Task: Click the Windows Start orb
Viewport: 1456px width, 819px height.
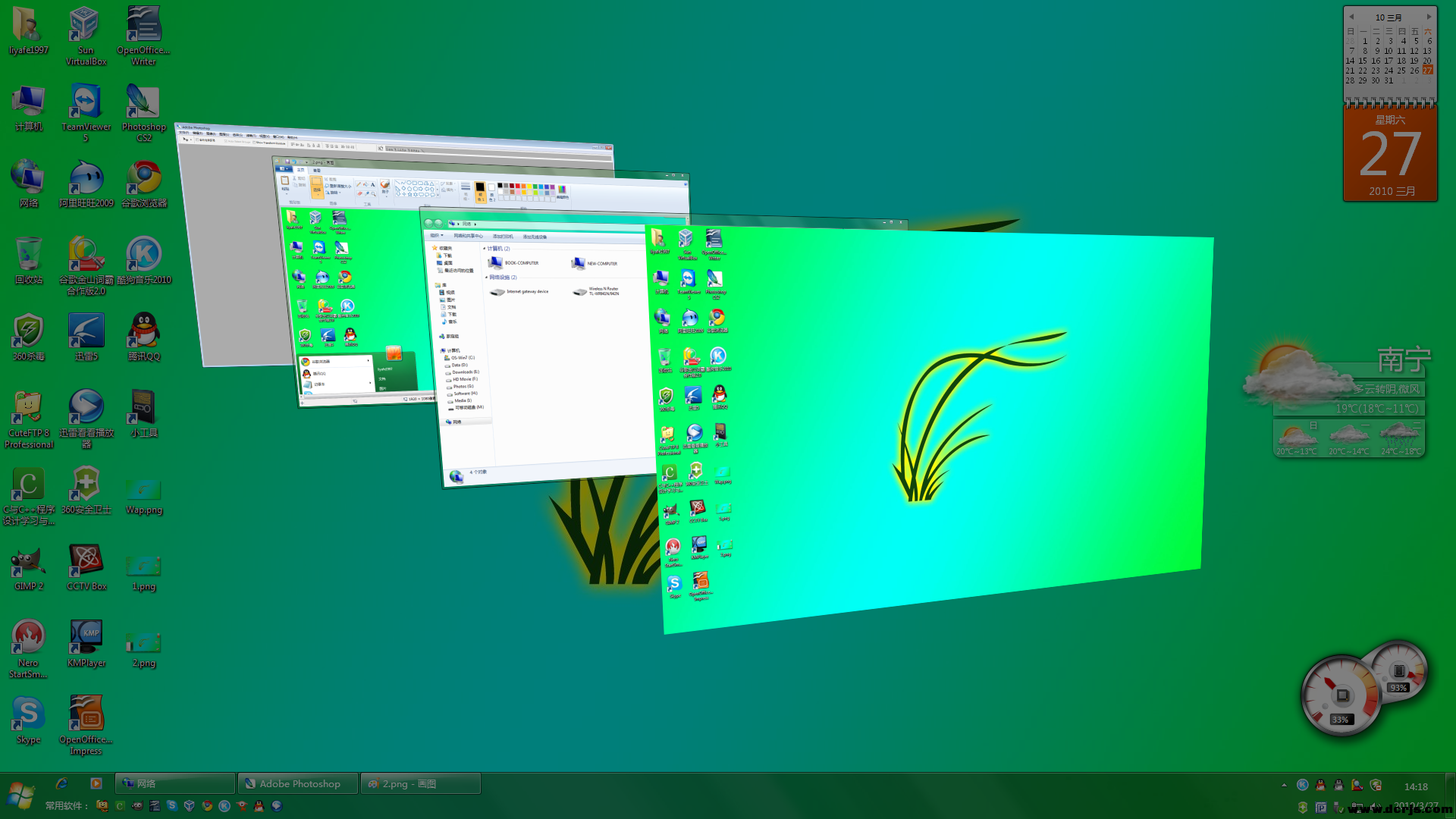Action: [20, 795]
